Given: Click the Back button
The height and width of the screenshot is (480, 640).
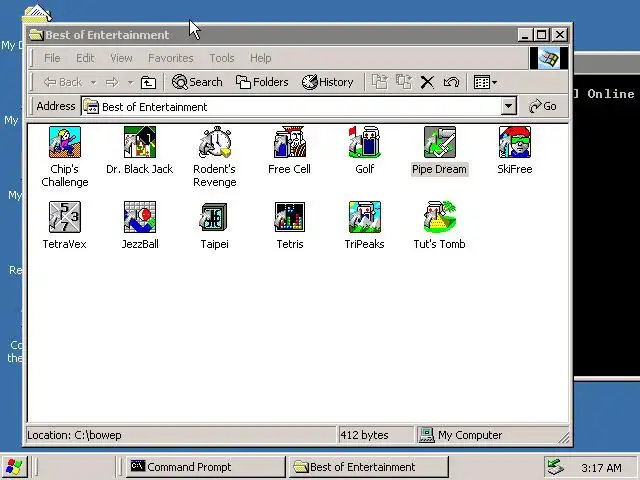Looking at the screenshot, I should point(63,82).
